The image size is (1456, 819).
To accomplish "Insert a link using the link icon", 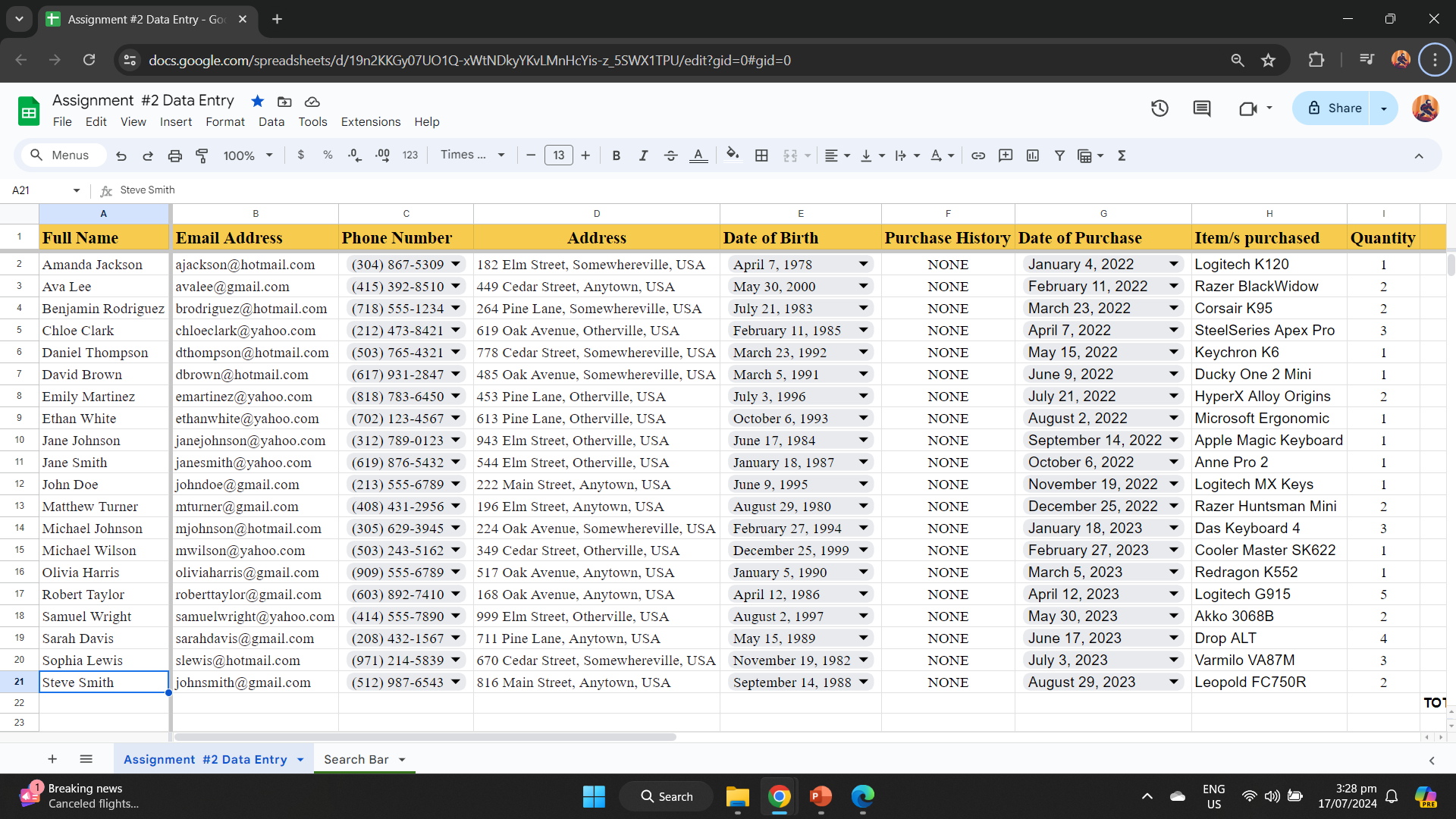I will (x=978, y=155).
